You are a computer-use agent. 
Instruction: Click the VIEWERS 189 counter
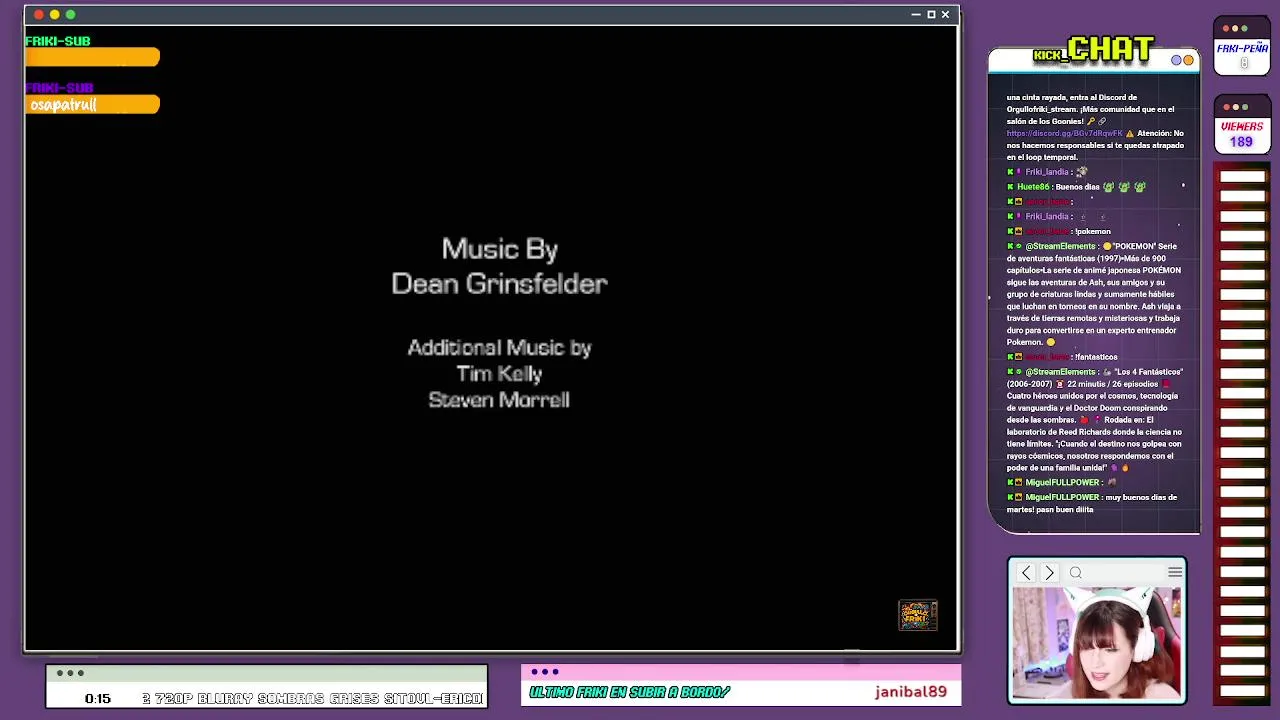(1242, 134)
